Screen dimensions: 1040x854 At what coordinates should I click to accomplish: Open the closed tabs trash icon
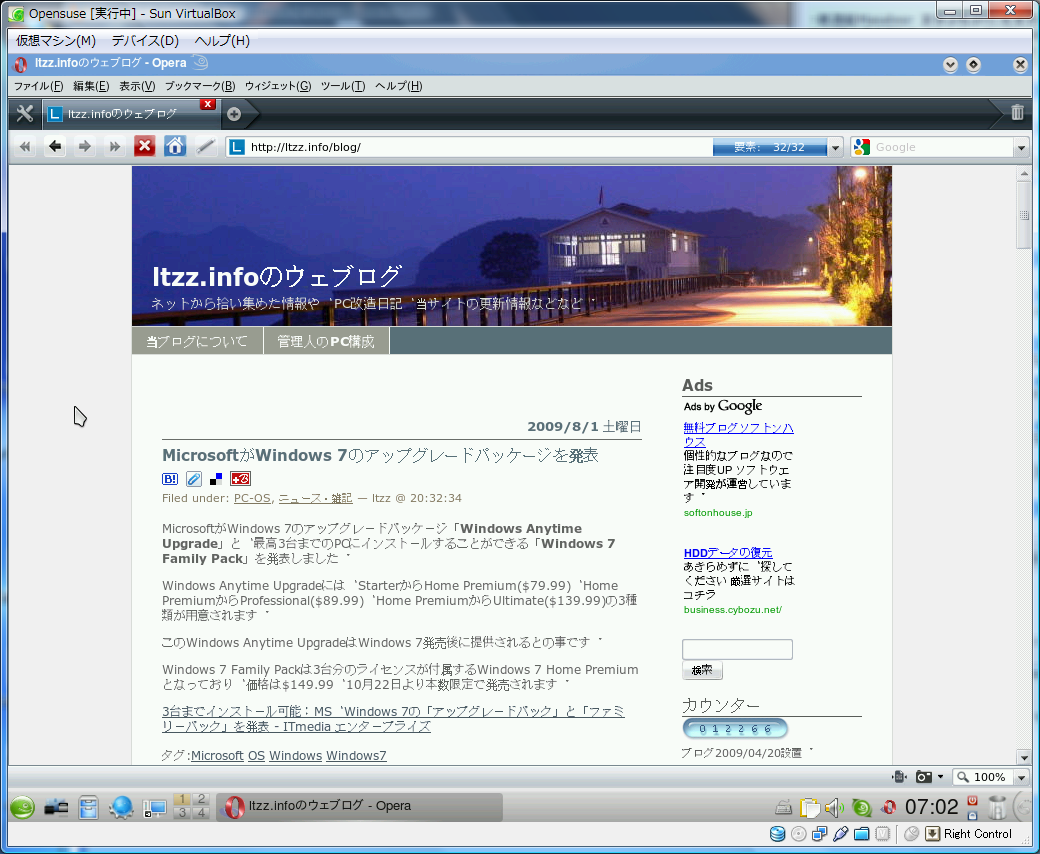point(1017,112)
